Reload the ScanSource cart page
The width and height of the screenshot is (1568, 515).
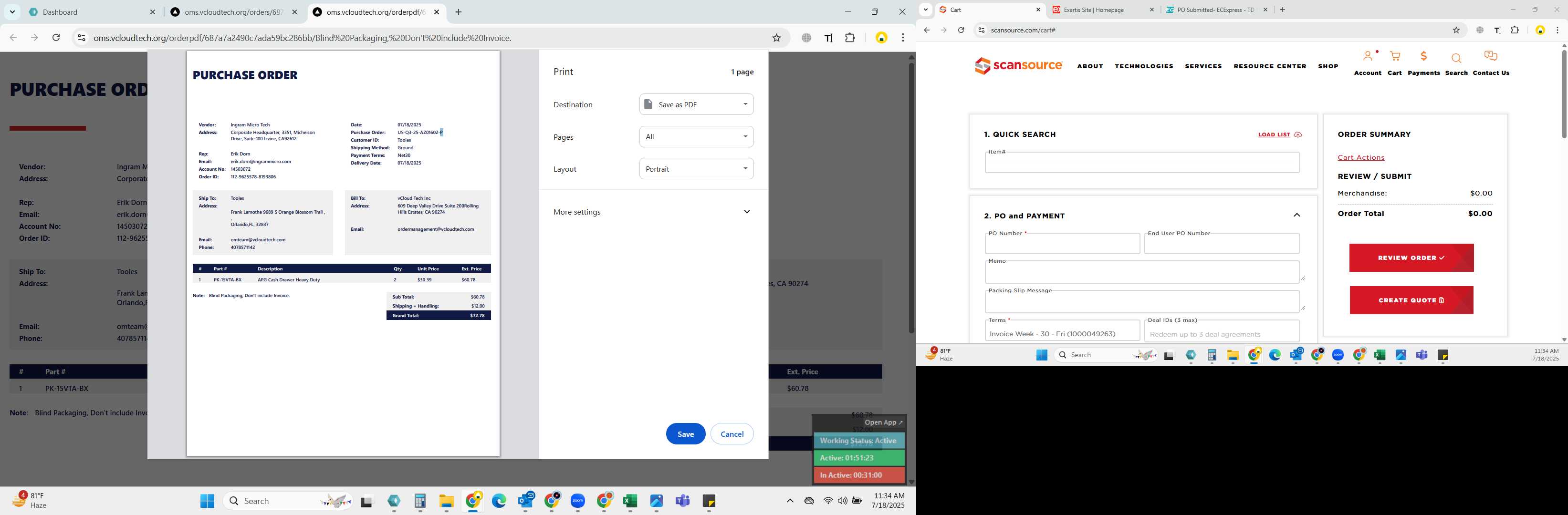point(961,30)
